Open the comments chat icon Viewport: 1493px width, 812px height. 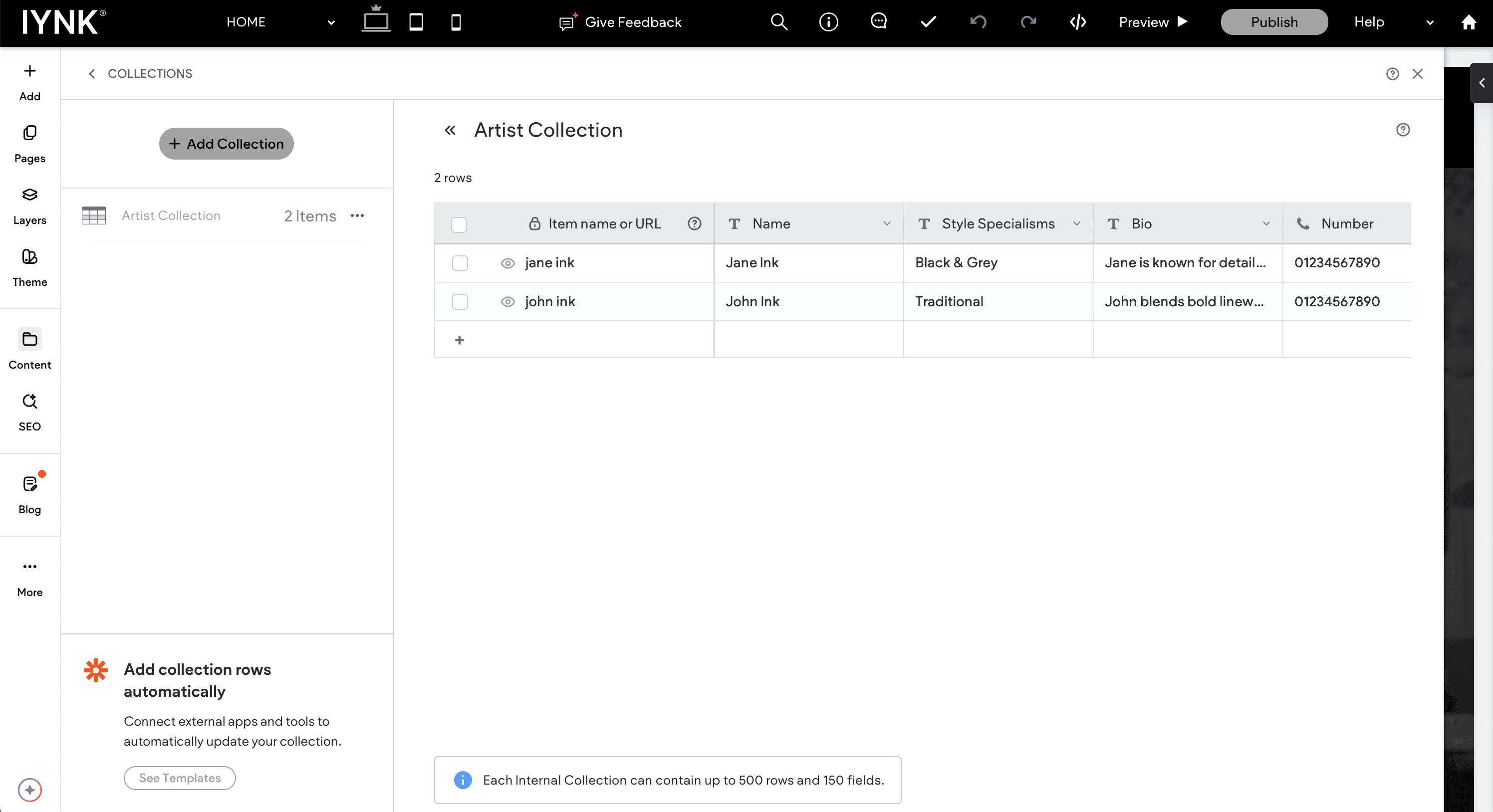point(878,22)
